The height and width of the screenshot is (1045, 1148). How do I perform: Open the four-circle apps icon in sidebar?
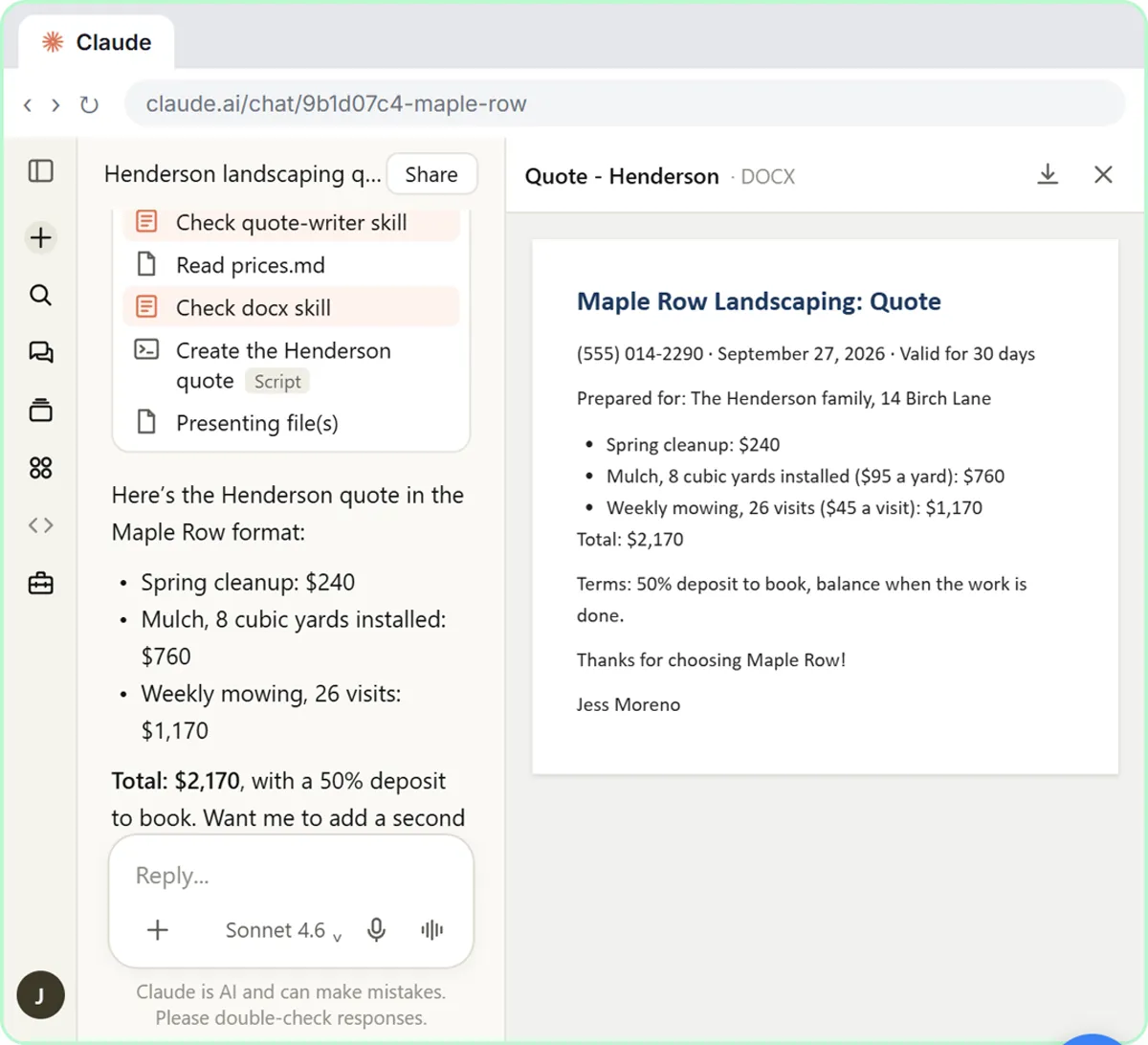(41, 468)
